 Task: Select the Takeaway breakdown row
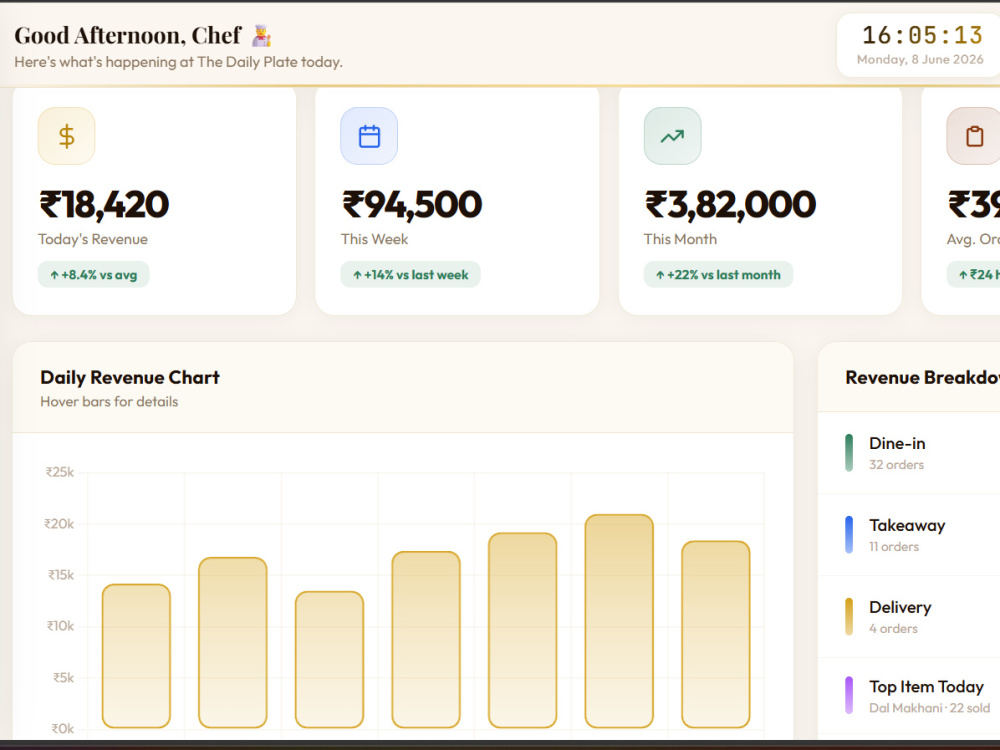tap(909, 534)
